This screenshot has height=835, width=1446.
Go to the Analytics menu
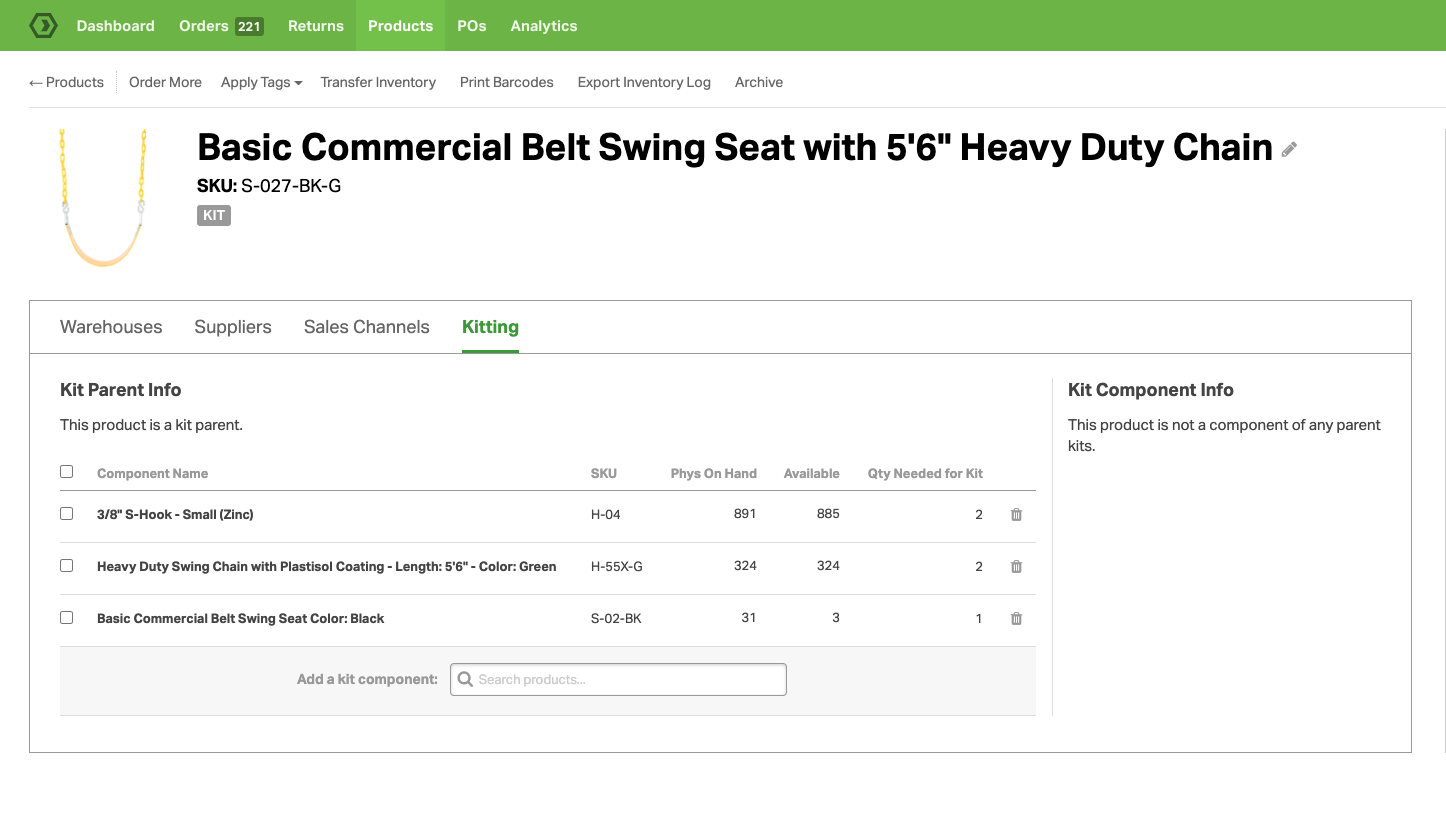click(544, 26)
